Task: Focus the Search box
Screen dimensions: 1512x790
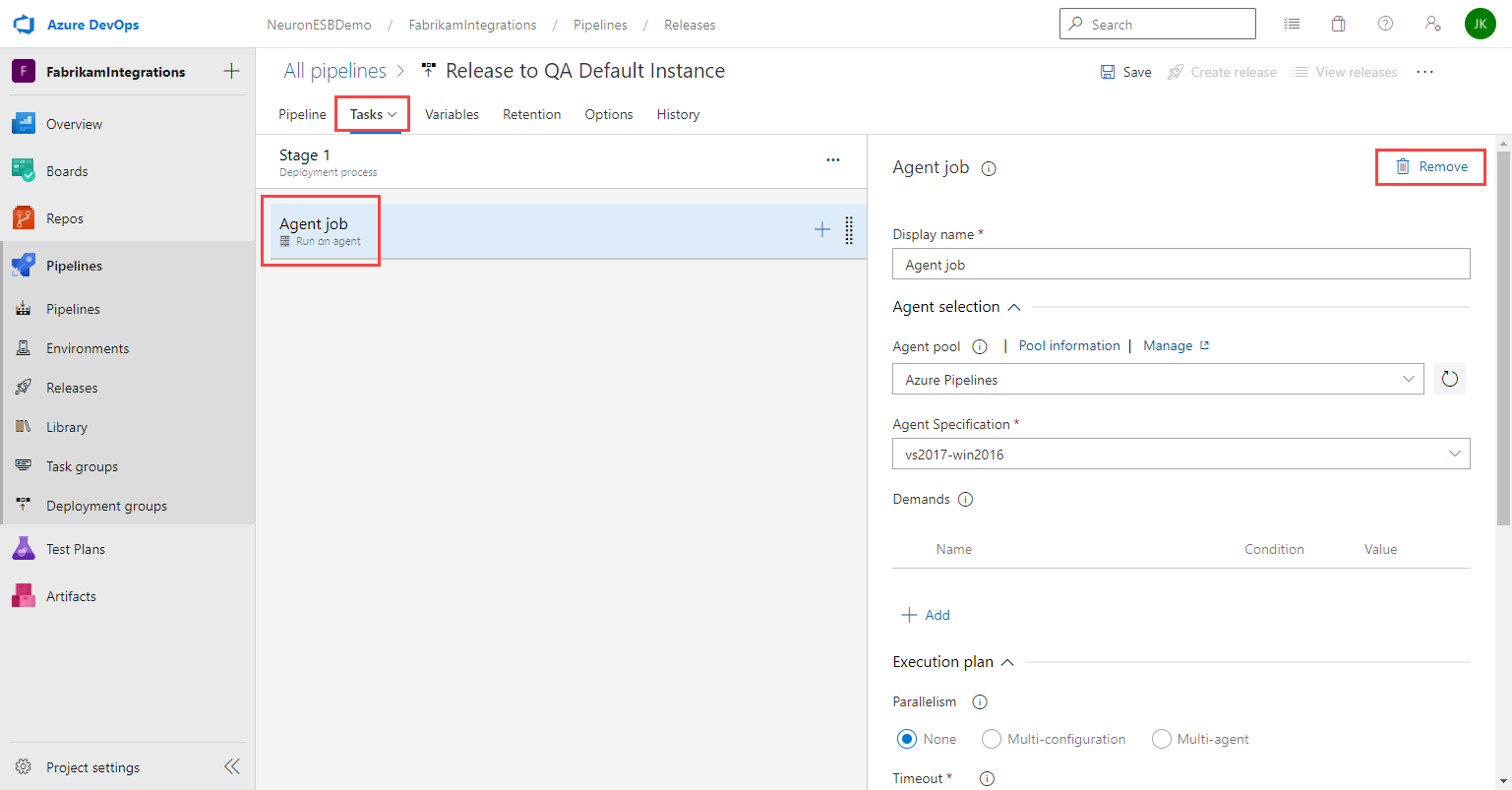Action: pyautogui.click(x=1157, y=24)
